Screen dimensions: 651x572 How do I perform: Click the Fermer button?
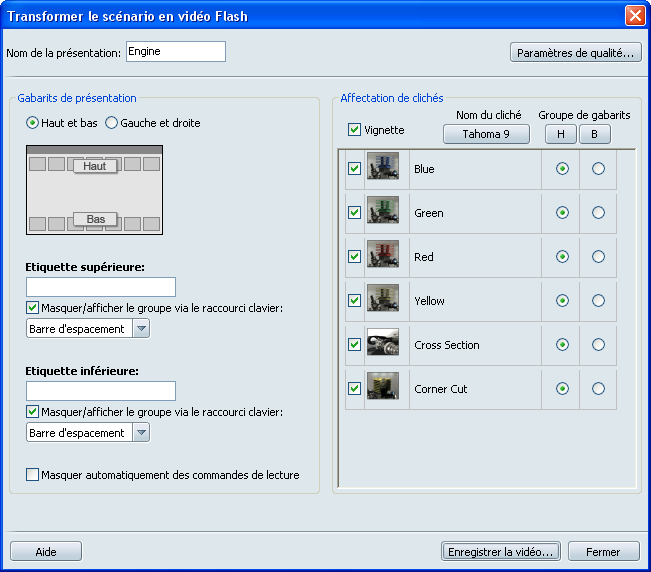[x=603, y=552]
